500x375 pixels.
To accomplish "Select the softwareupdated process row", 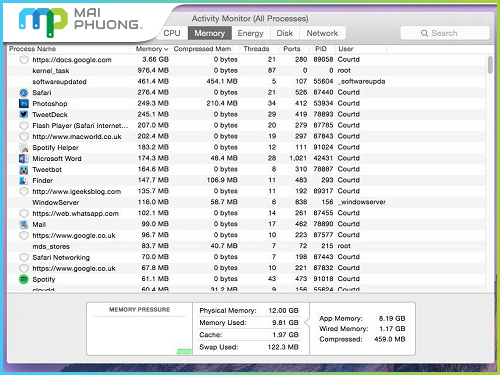I will point(247,82).
